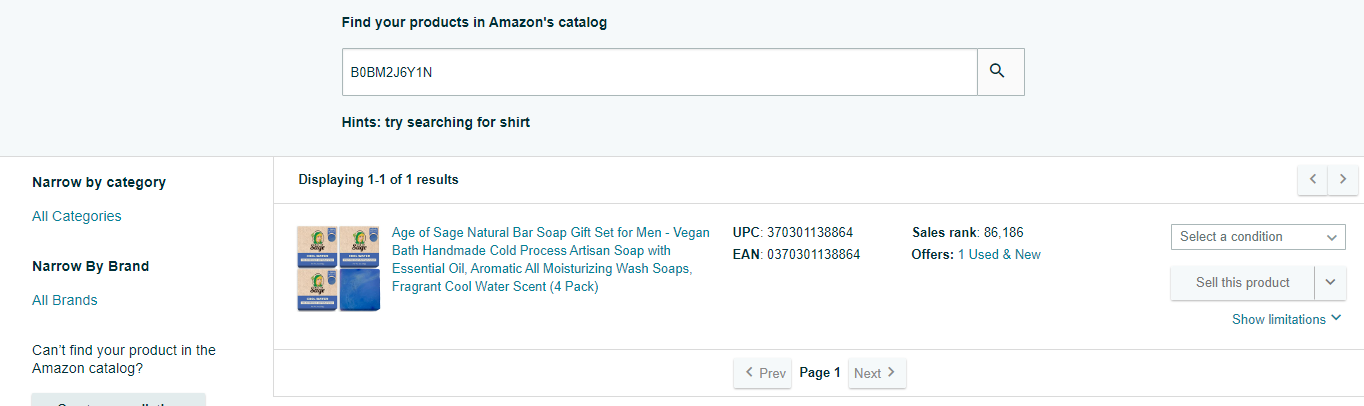Click the EAN number 0370301138864
Viewport: 1364px width, 406px height.
813,255
